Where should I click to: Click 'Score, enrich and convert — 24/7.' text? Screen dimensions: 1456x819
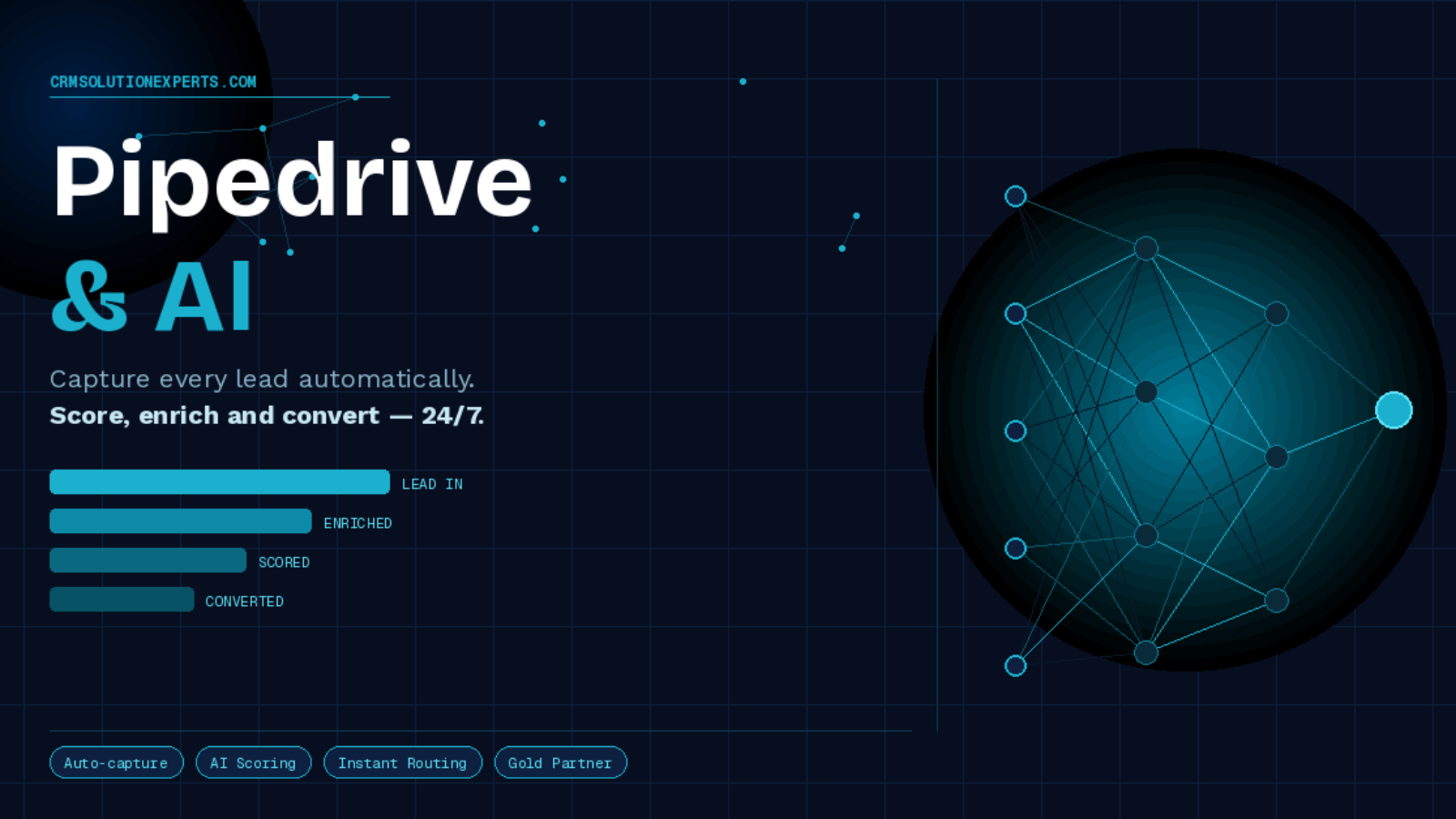(x=267, y=416)
